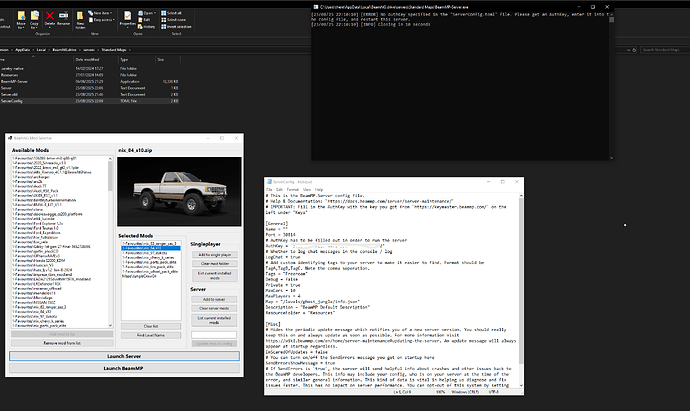Screen dimensions: 690x411
Task: Select the ServerConfig TOML file
Action: pos(10,100)
